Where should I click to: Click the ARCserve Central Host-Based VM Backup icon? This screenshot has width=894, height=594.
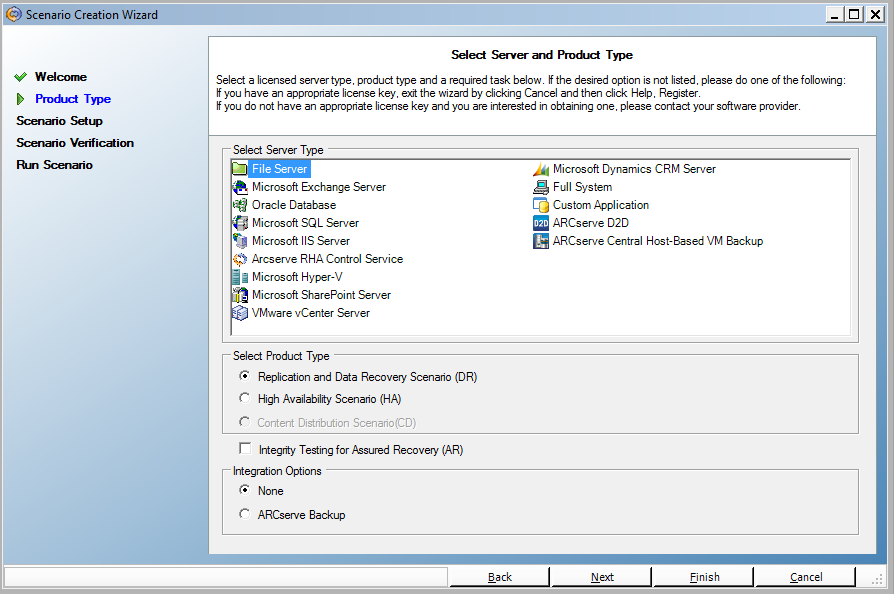541,241
